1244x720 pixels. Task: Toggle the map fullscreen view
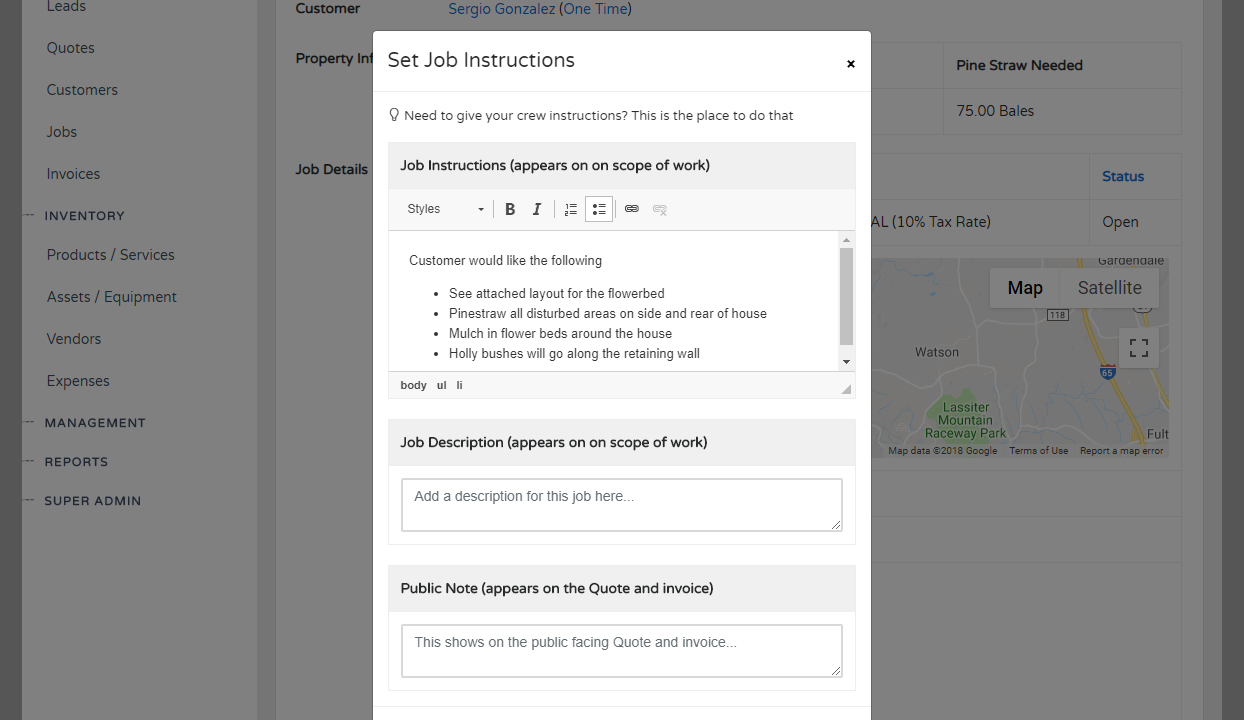1138,347
